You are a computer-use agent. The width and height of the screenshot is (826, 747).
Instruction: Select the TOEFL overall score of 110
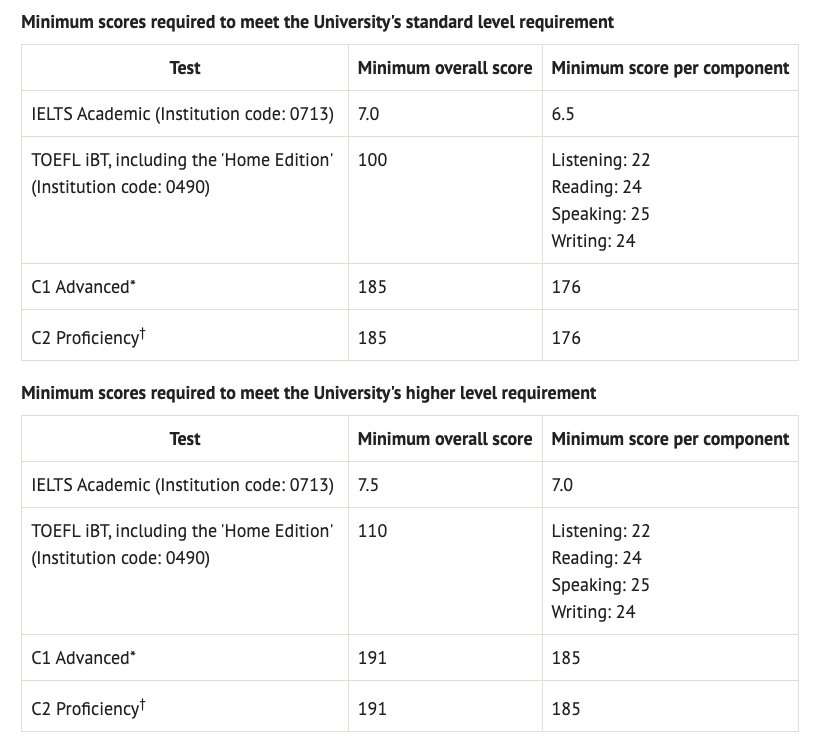pyautogui.click(x=372, y=531)
